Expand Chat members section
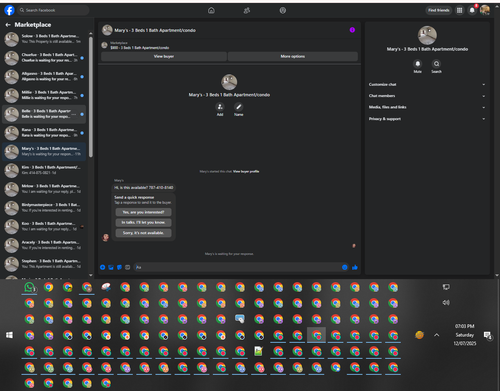Image resolution: width=500 pixels, height=391 pixels. tap(427, 96)
